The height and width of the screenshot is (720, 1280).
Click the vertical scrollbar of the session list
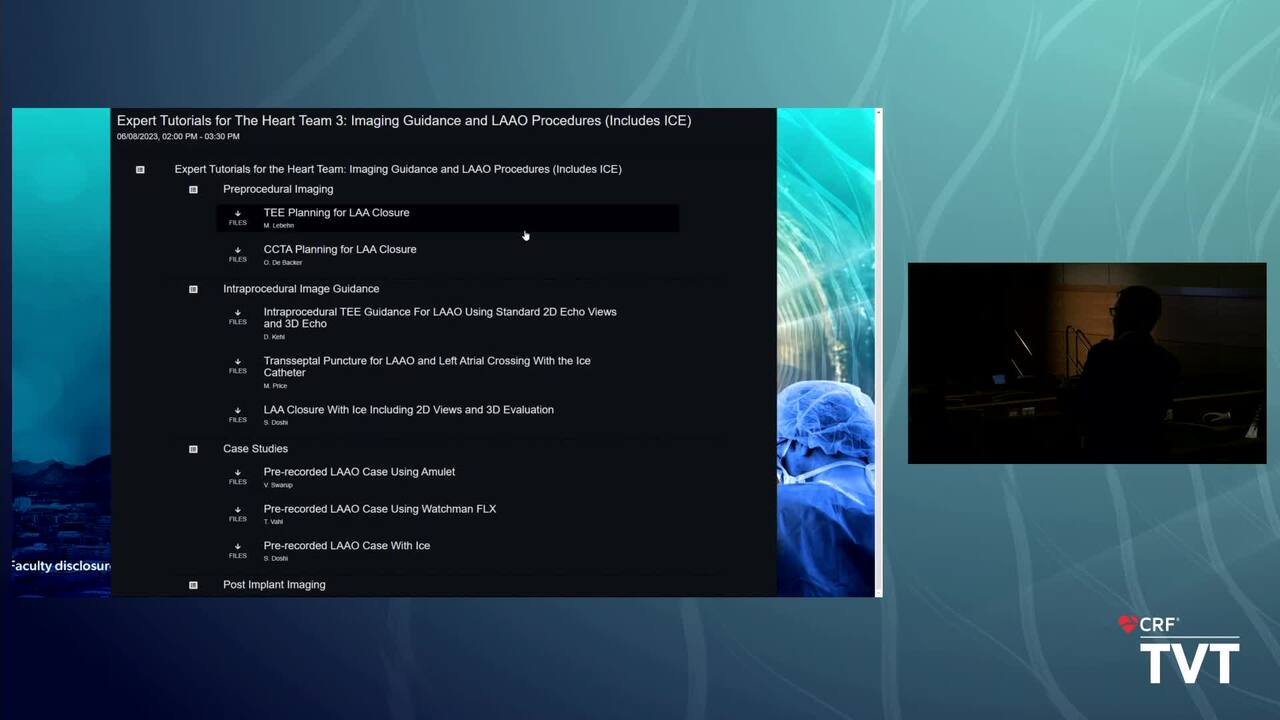pyautogui.click(x=879, y=352)
